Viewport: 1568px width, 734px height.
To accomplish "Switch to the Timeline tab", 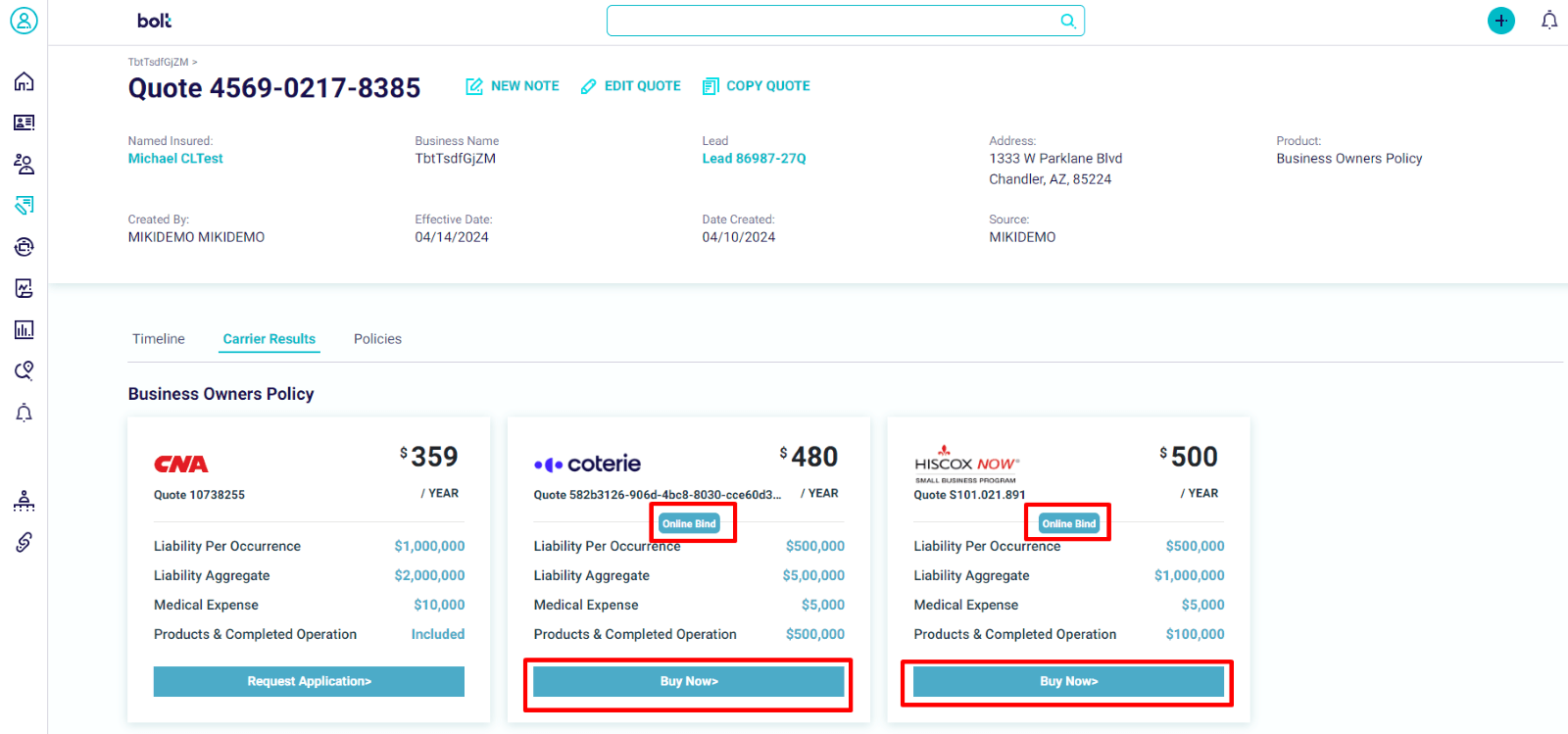I will point(159,339).
